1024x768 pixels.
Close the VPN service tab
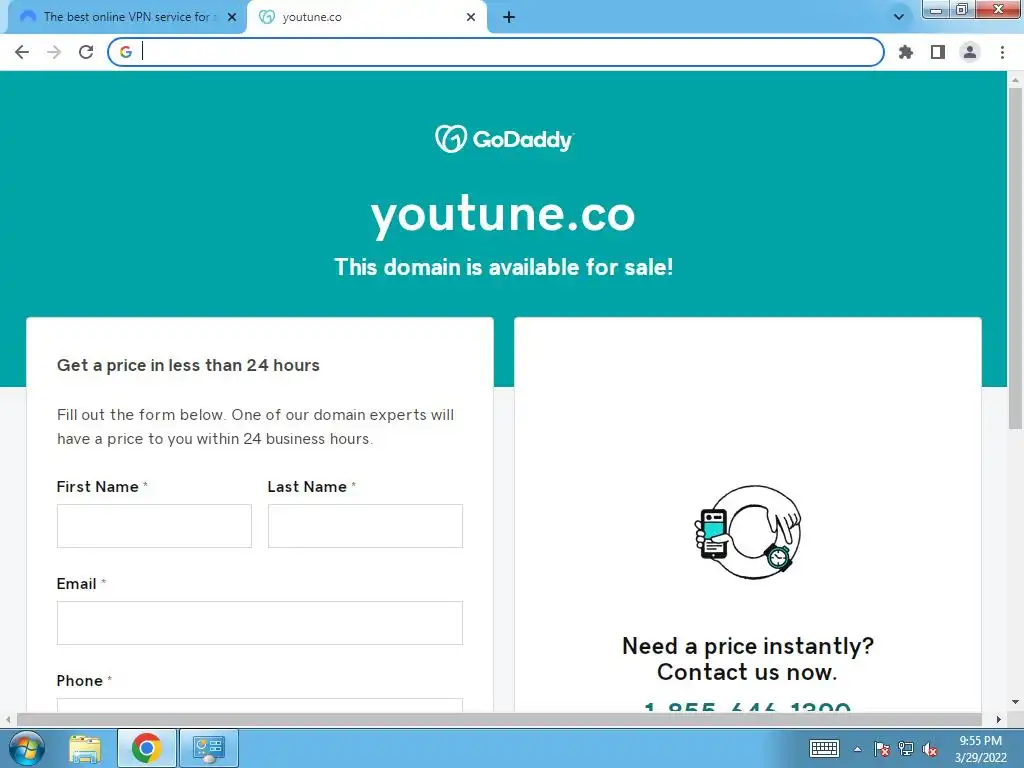(x=232, y=17)
